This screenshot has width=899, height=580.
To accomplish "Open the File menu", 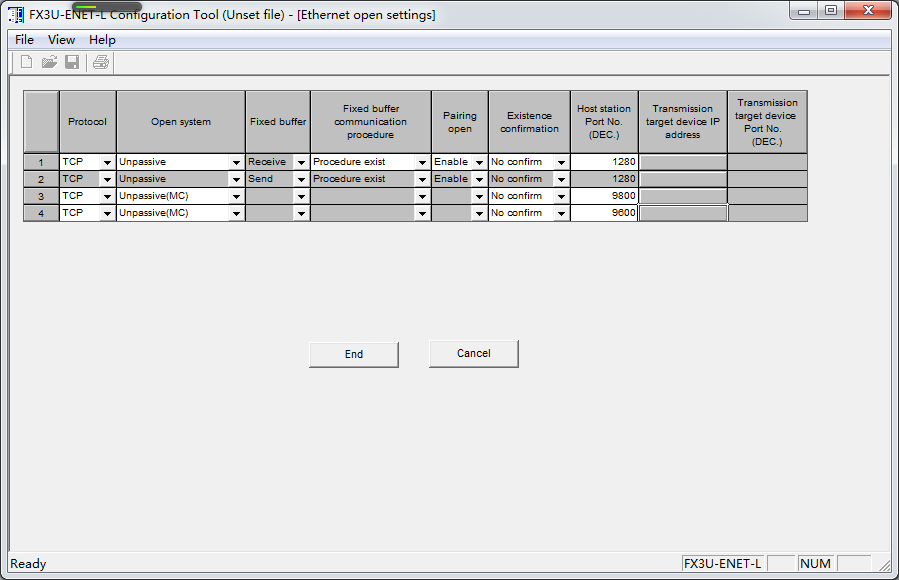I will (24, 40).
